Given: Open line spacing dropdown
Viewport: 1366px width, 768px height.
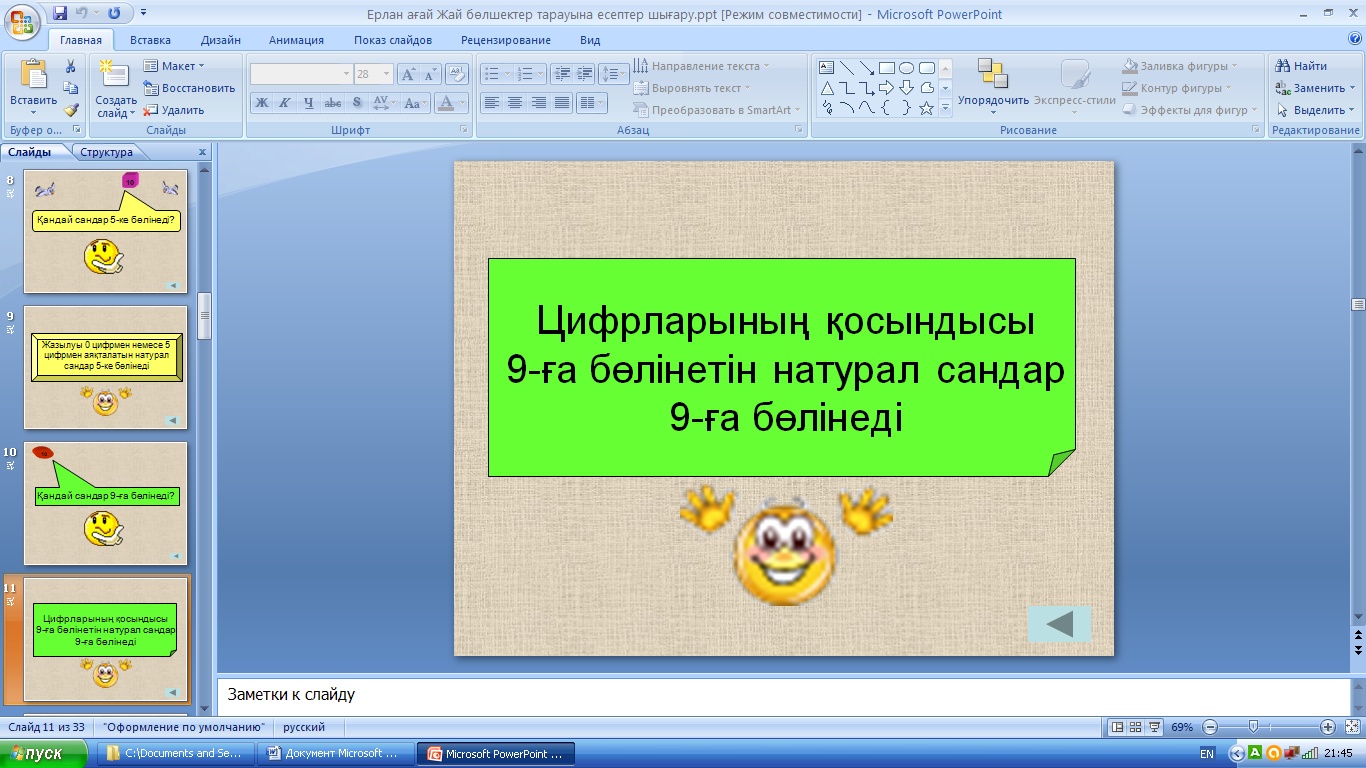Looking at the screenshot, I should (x=614, y=74).
